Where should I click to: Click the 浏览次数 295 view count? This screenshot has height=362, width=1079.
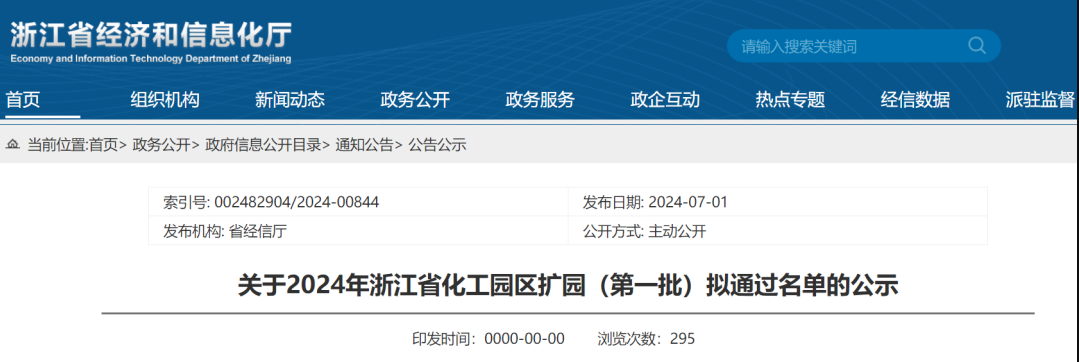[x=646, y=339]
